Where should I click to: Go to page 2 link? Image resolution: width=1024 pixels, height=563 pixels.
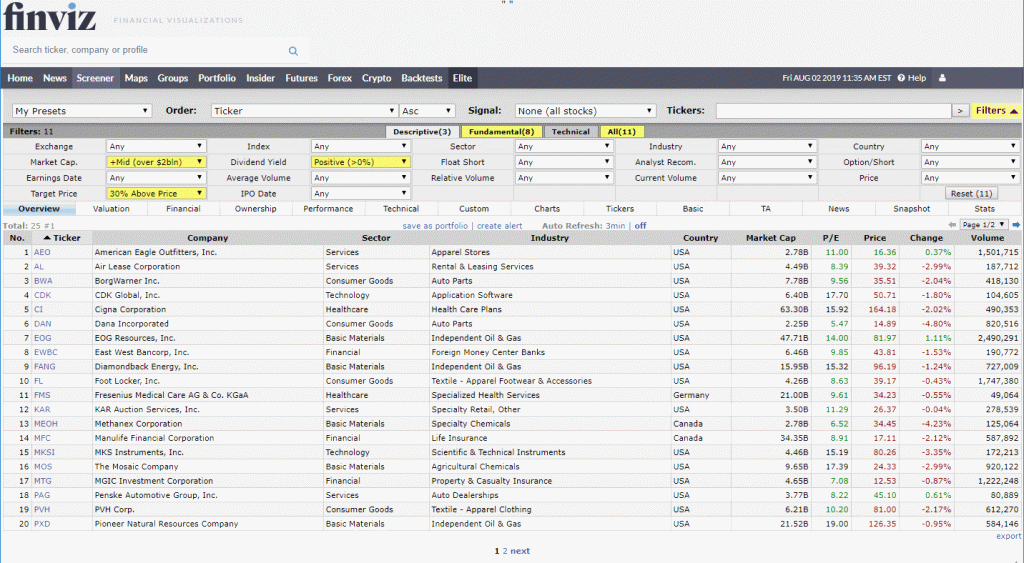pos(505,551)
